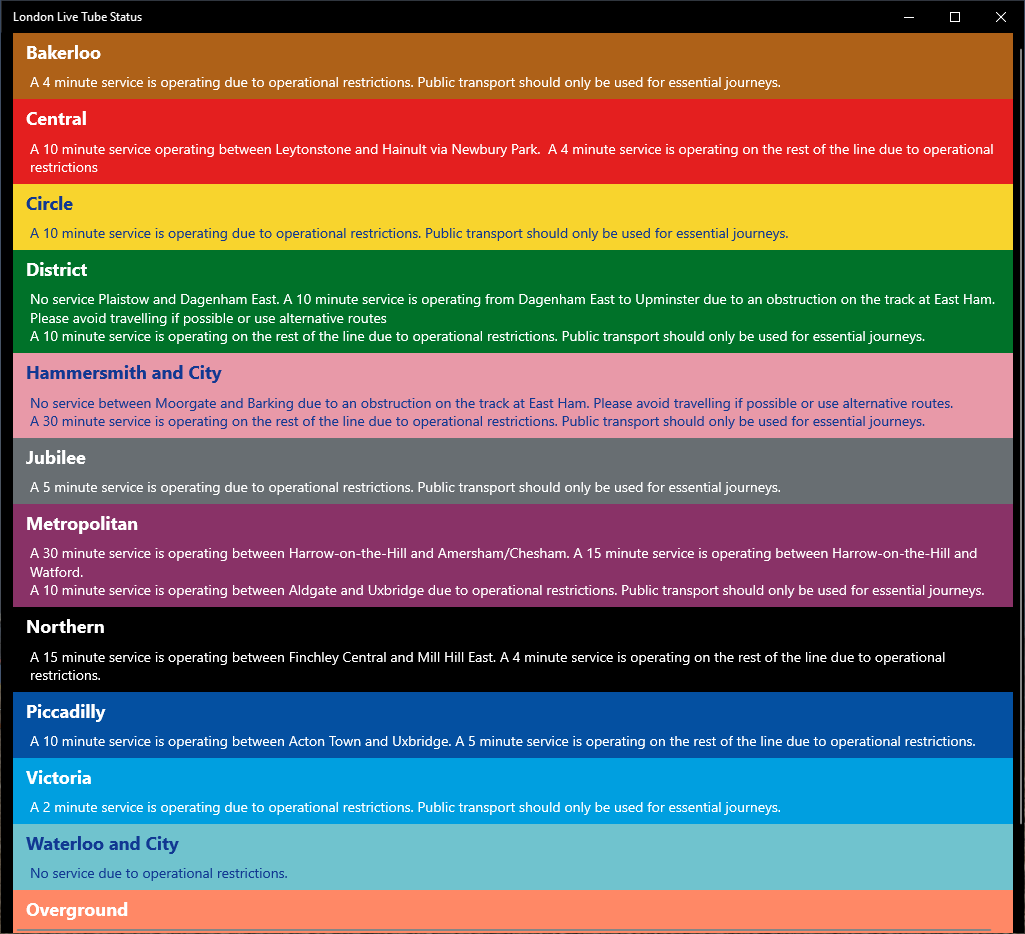
Task: Click Hammersmith's Moorgate and Barking status line
Action: [492, 404]
